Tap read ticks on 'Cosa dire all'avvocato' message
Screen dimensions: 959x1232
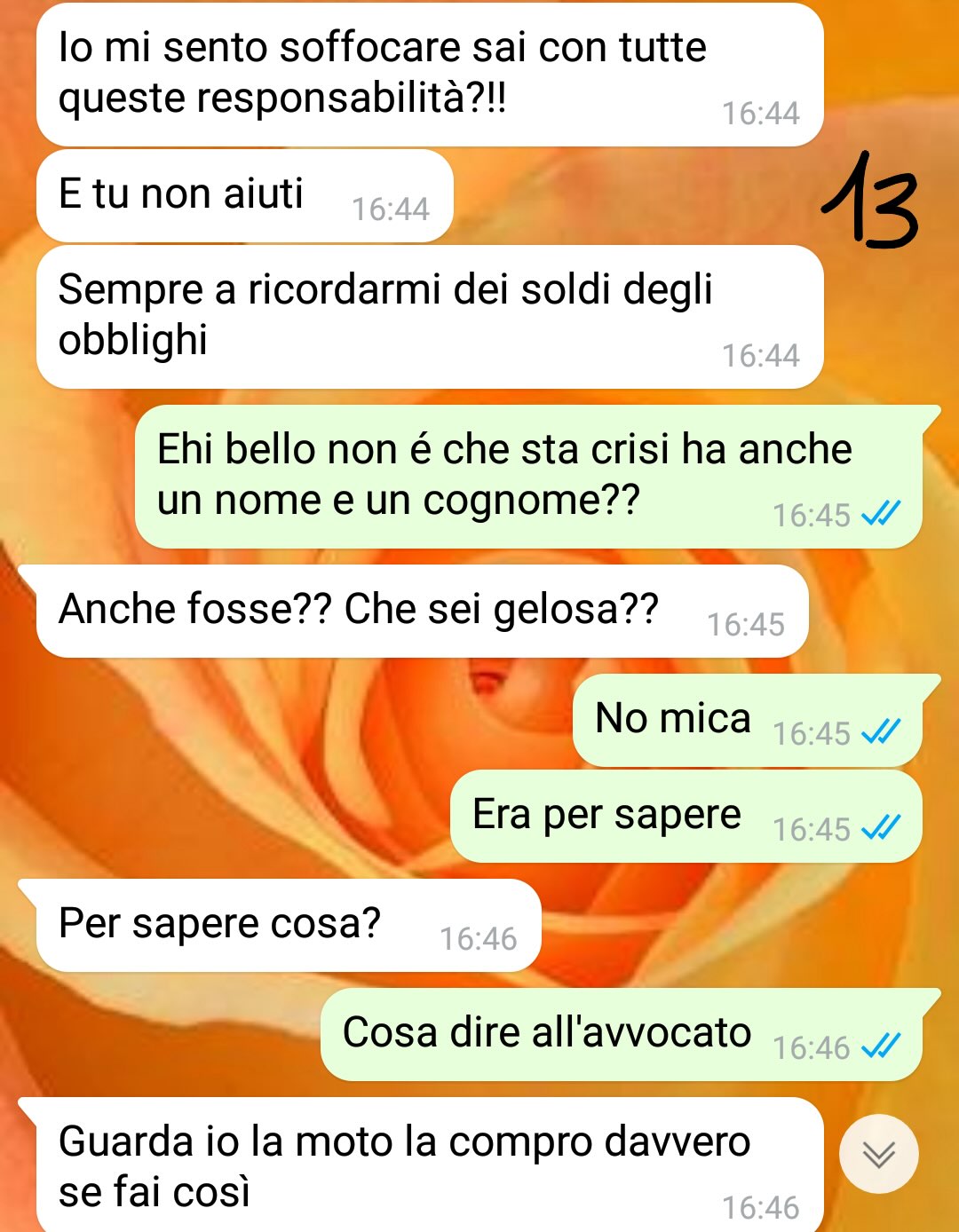click(x=881, y=1046)
